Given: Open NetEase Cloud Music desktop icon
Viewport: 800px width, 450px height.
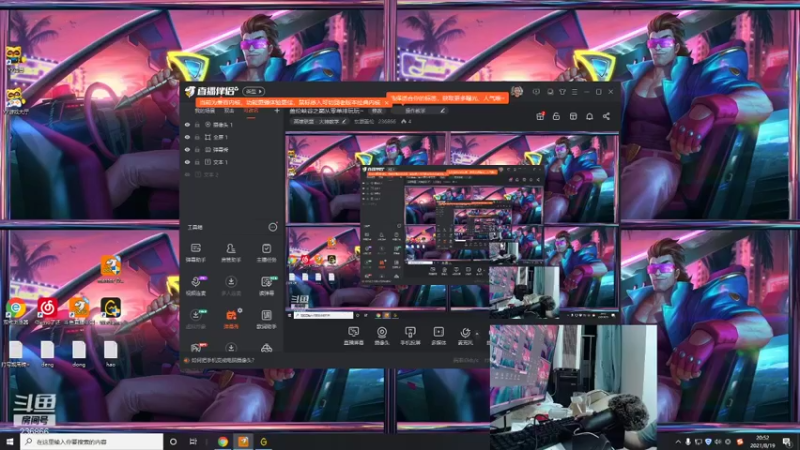Looking at the screenshot, I should 47,310.
